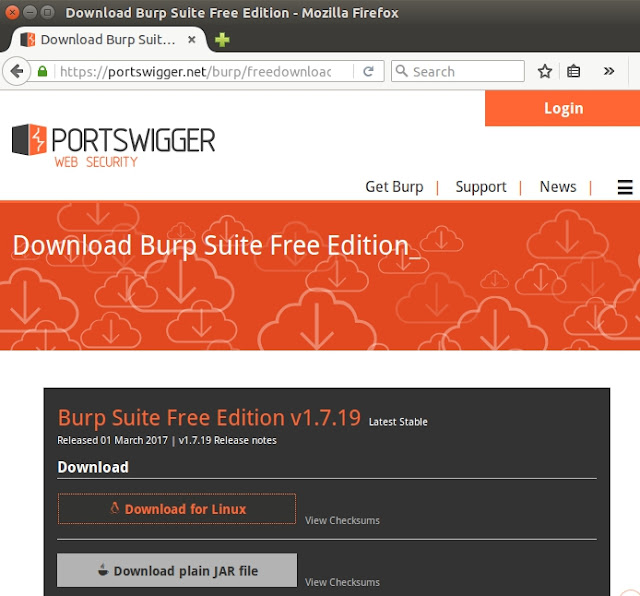Click the Download Burp Suite Free Edition banner title
This screenshot has height=596, width=640.
tap(216, 247)
